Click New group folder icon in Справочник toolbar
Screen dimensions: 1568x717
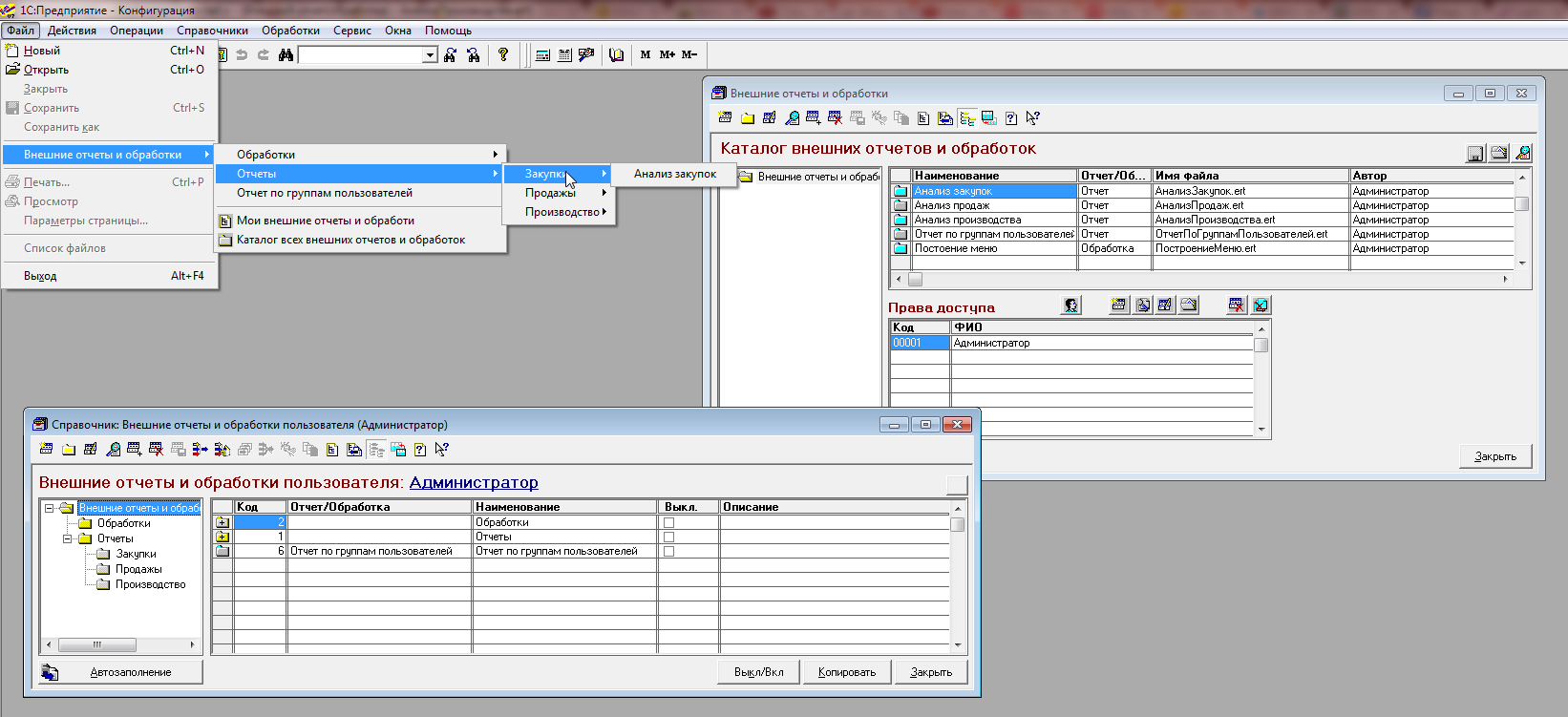click(68, 450)
